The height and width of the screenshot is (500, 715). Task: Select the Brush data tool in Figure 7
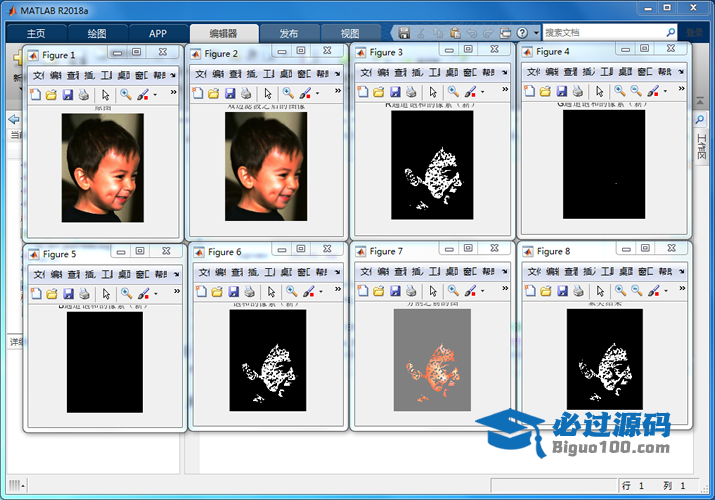tap(472, 292)
